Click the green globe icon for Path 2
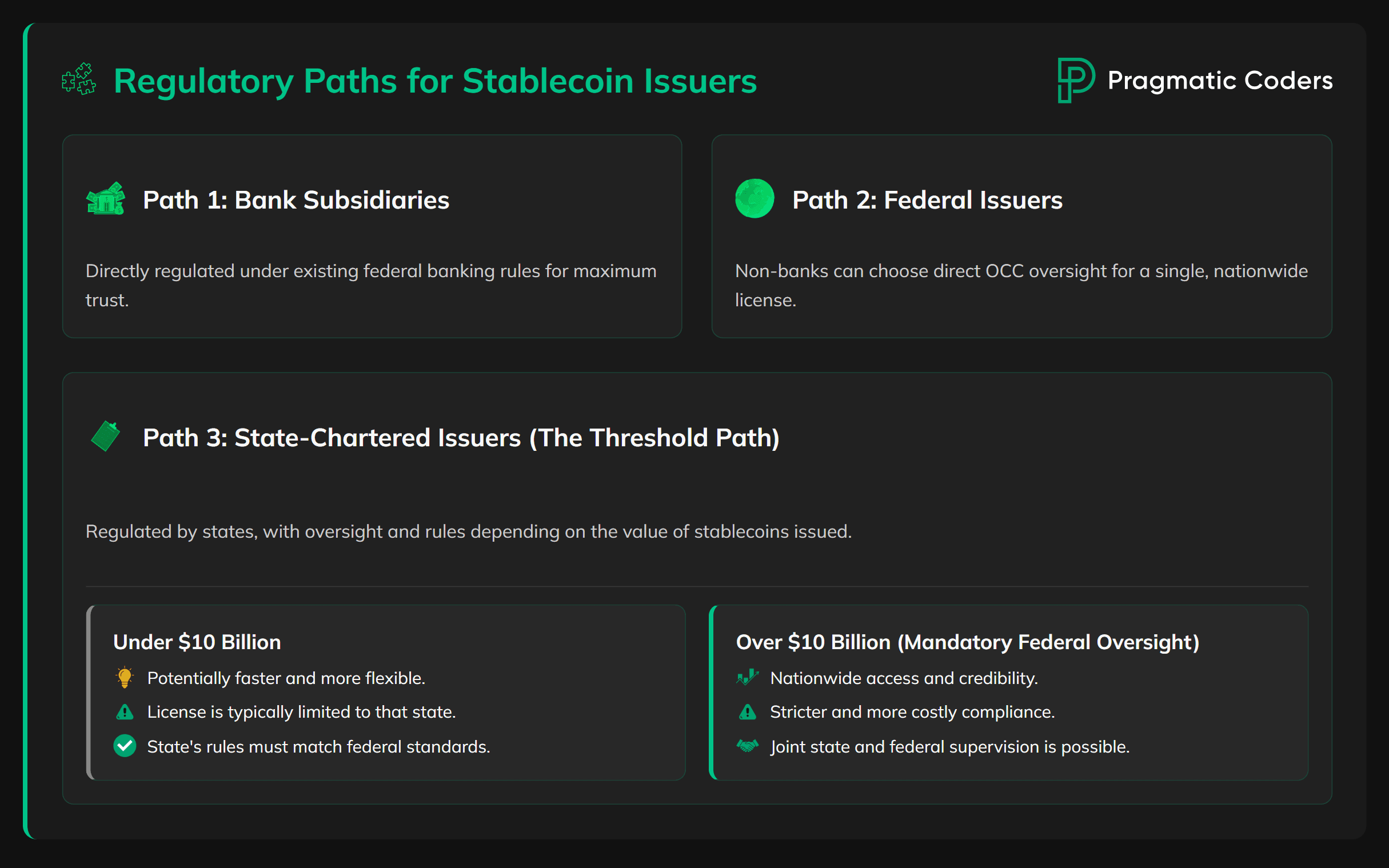The height and width of the screenshot is (868, 1389). pyautogui.click(x=755, y=199)
